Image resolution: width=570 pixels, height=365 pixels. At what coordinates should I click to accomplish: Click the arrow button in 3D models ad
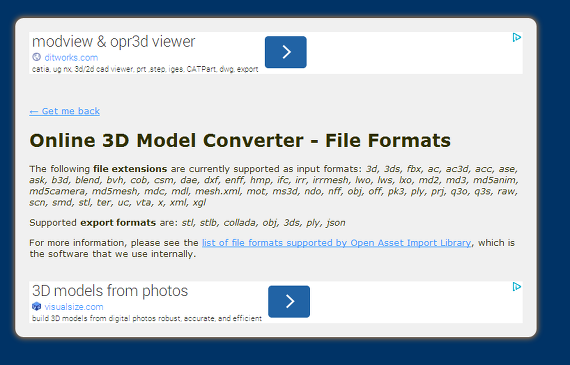pyautogui.click(x=289, y=301)
